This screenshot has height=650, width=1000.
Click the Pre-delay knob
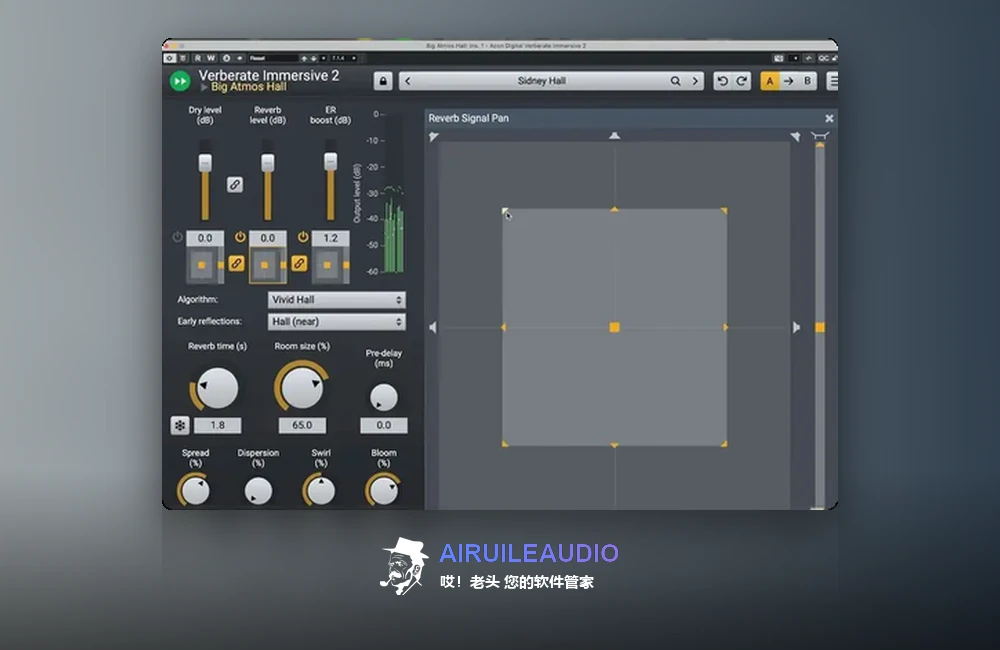(x=383, y=397)
